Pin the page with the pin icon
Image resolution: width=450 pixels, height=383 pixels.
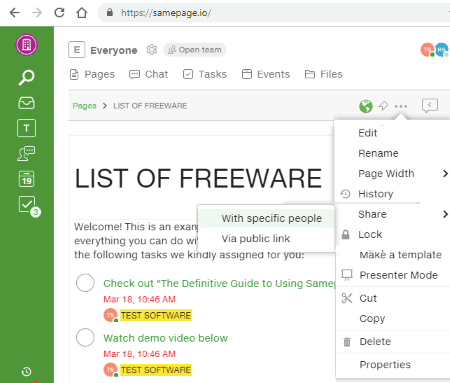pos(383,106)
